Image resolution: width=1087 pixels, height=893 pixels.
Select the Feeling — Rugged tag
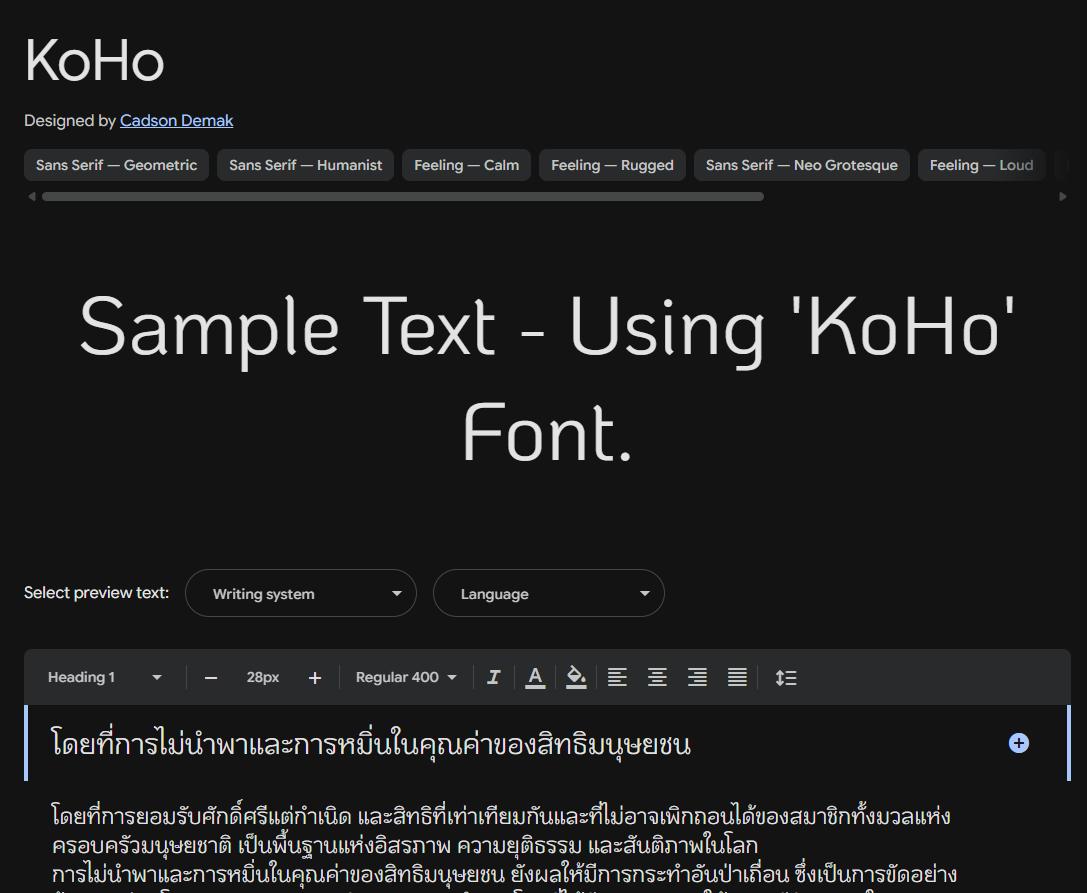(612, 165)
